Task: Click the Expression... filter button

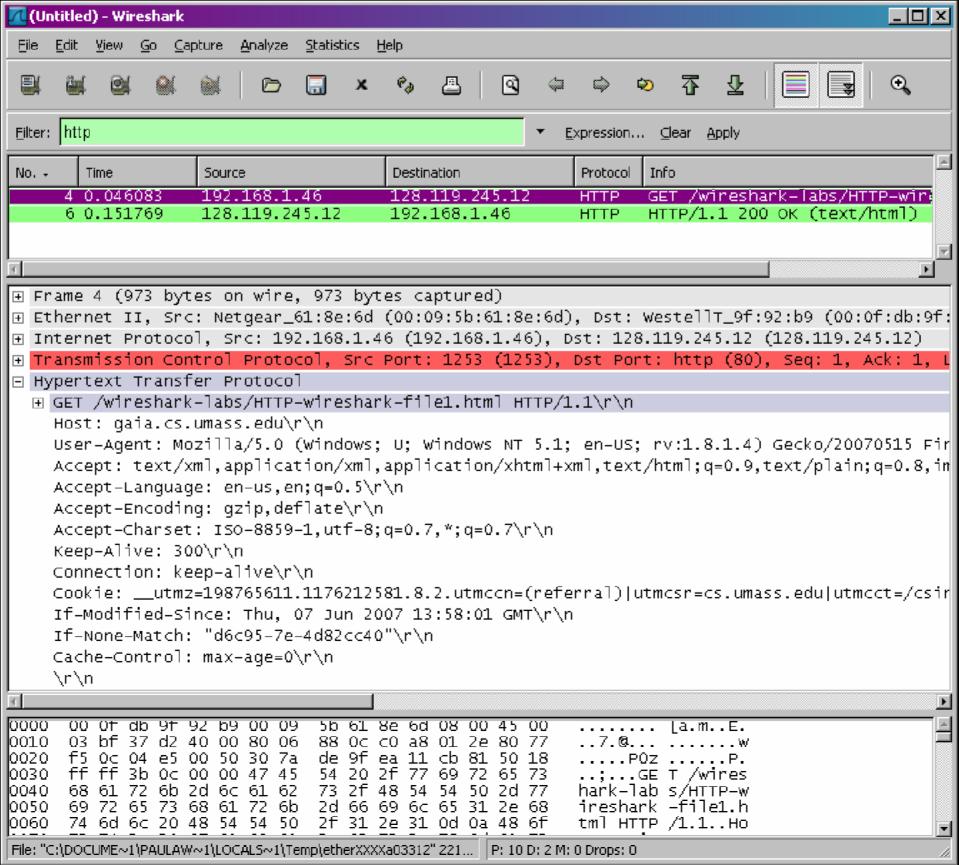Action: (604, 133)
